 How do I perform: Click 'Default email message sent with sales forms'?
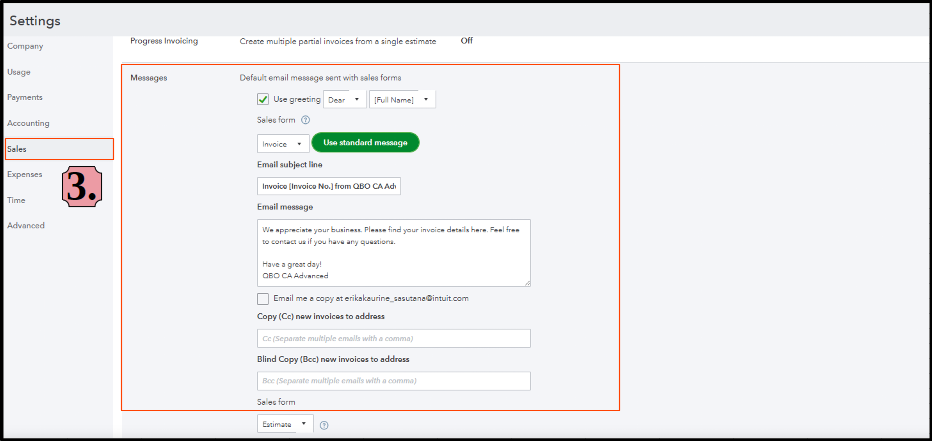coord(320,78)
